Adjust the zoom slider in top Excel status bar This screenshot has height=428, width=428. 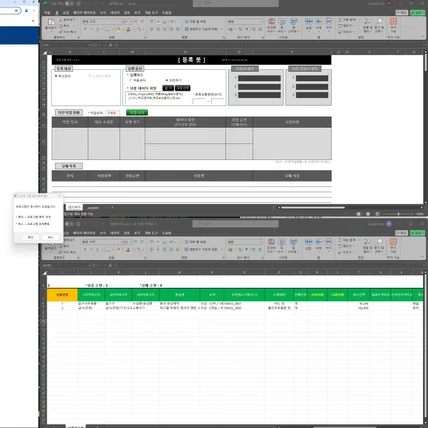(x=398, y=214)
